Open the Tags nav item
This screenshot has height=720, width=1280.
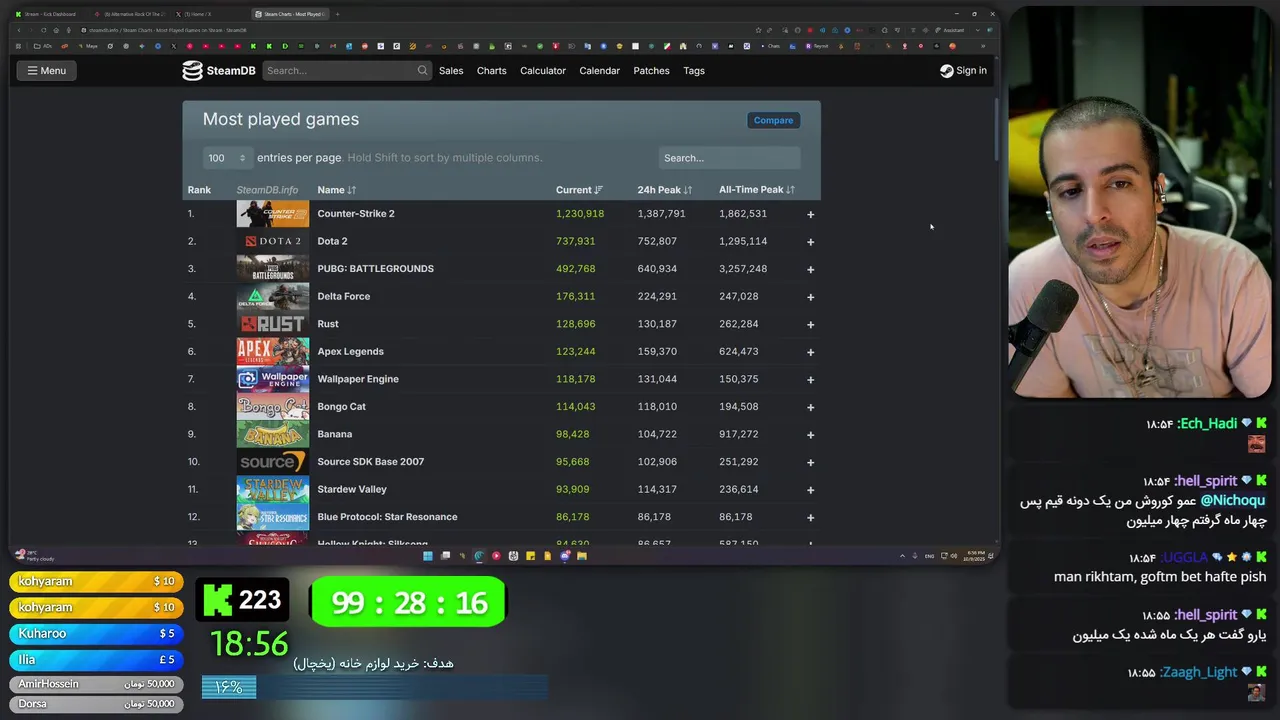coord(694,71)
